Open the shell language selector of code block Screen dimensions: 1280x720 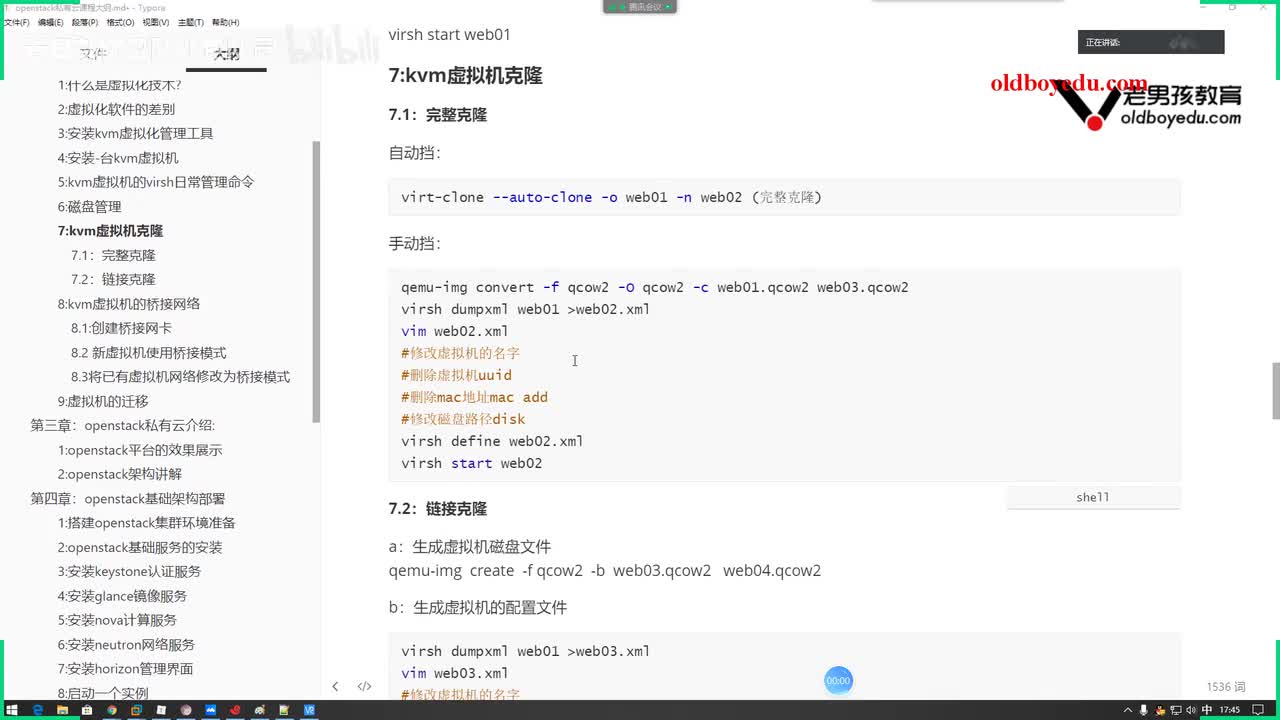(x=1093, y=497)
